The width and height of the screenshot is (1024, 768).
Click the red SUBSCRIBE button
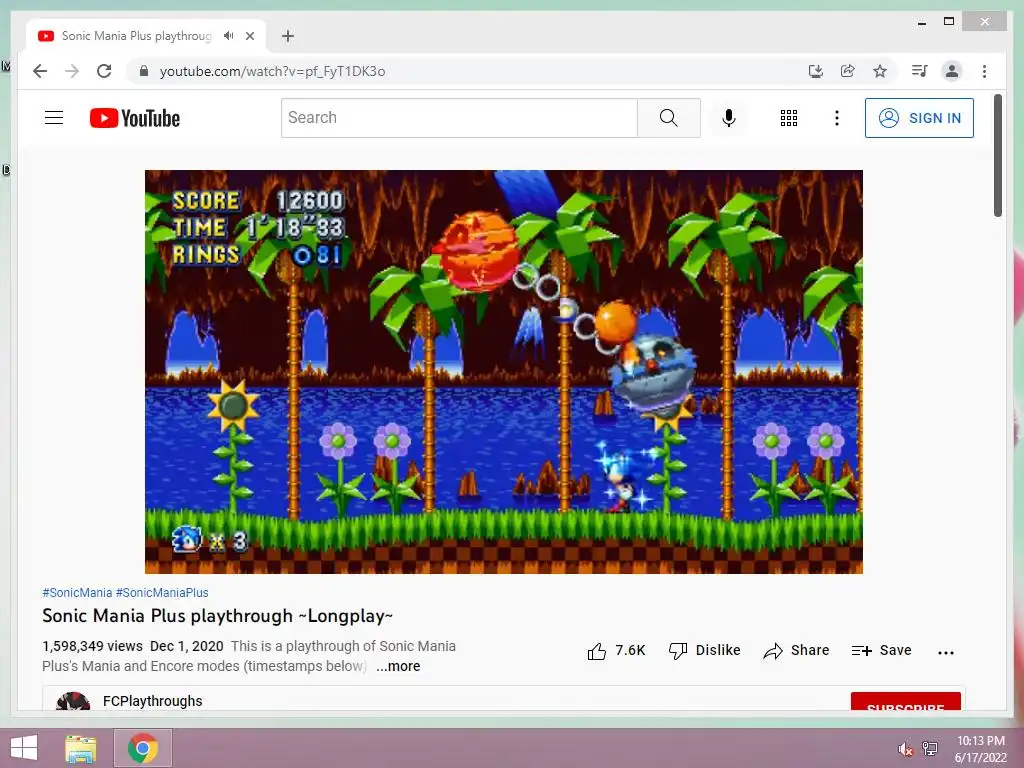[906, 701]
